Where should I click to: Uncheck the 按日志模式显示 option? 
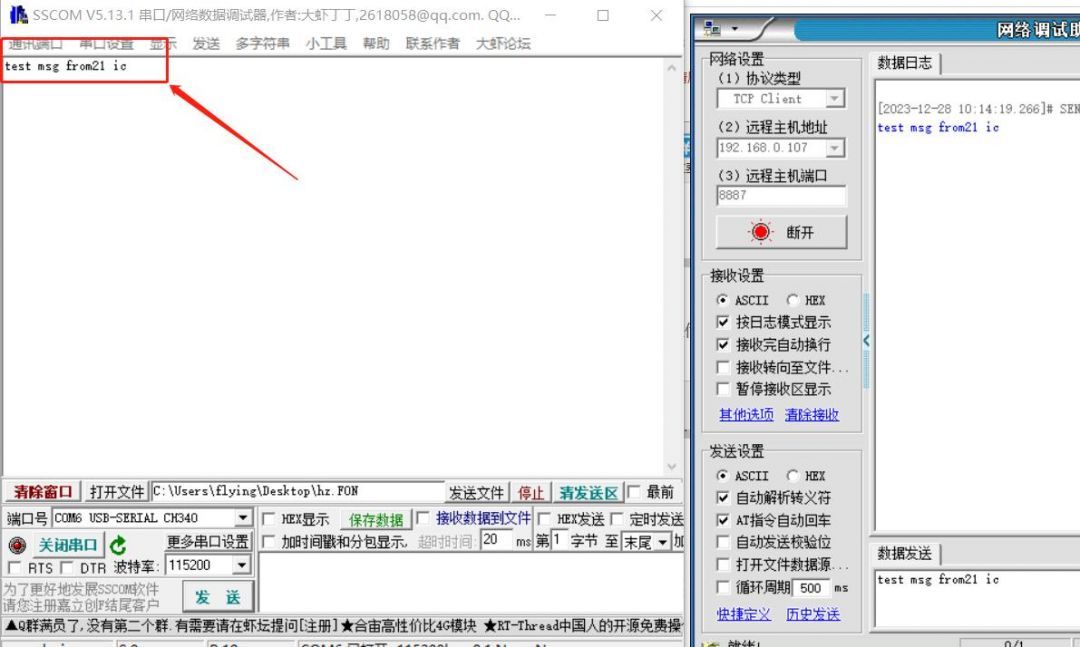coord(723,321)
